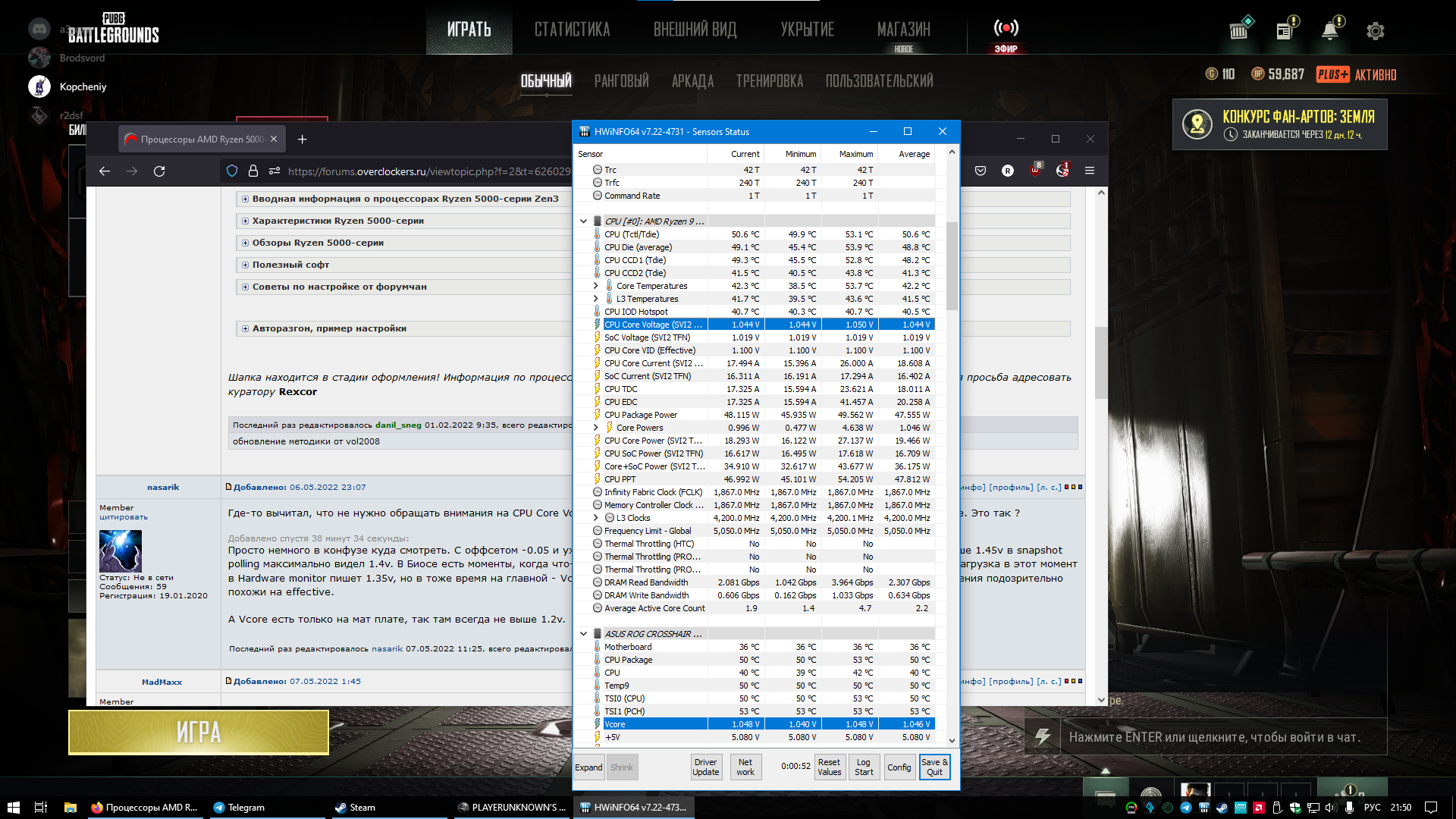Viewport: 1456px width, 819px height.
Task: Click nasarik username link
Action: (163, 488)
